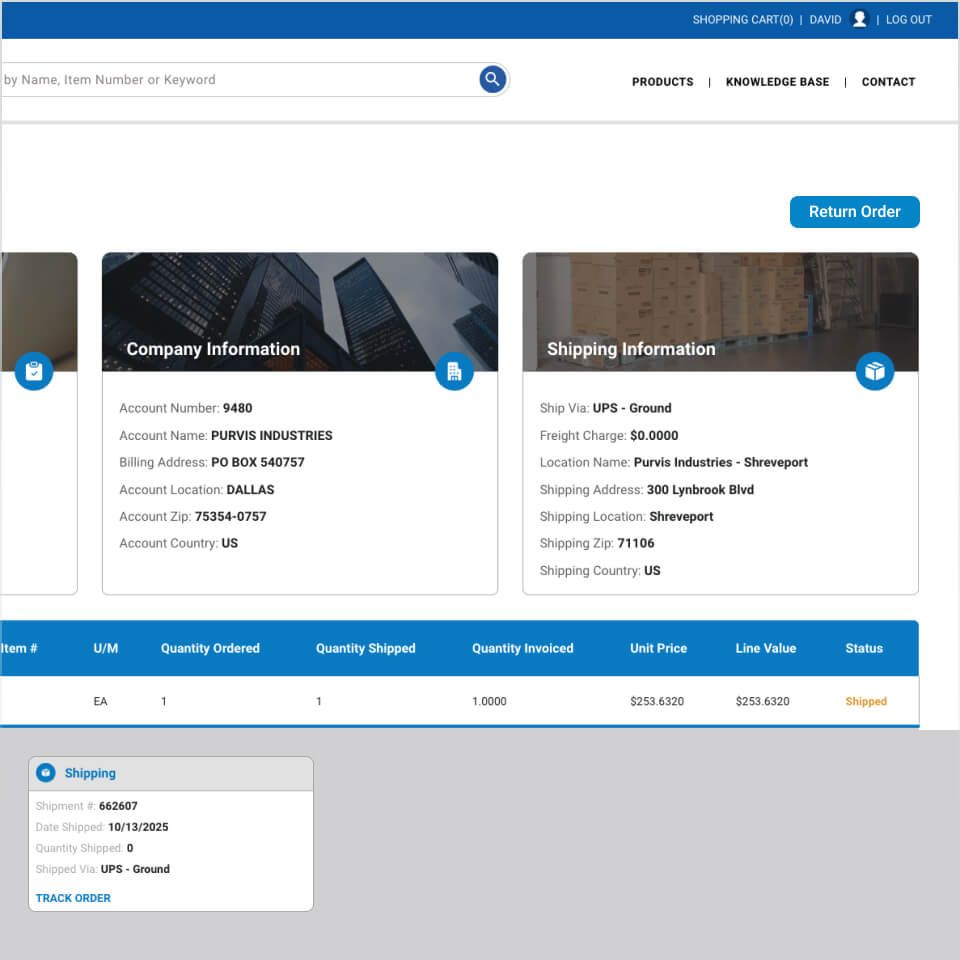This screenshot has height=960, width=960.
Task: Open the Shopping Cart link
Action: [742, 20]
